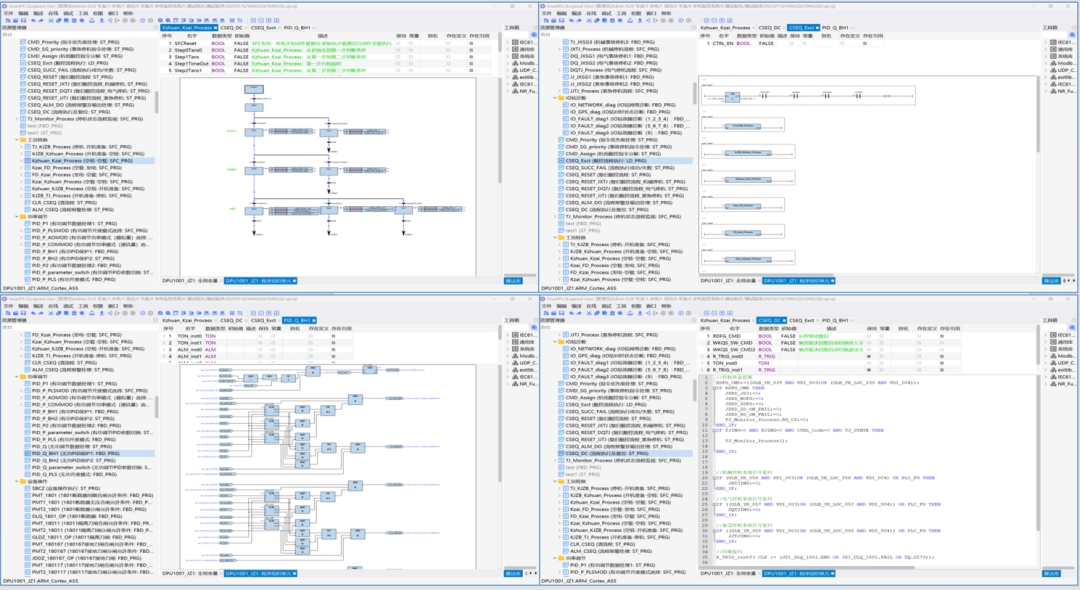Click program icon beside PID_Q_BH1 in bottom-left tree
Screen dimensions: 1080x590
pos(27,453)
